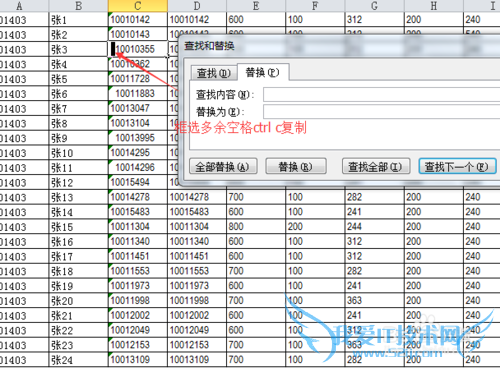
Task: Select cell containing 张3
Action: (x=78, y=49)
